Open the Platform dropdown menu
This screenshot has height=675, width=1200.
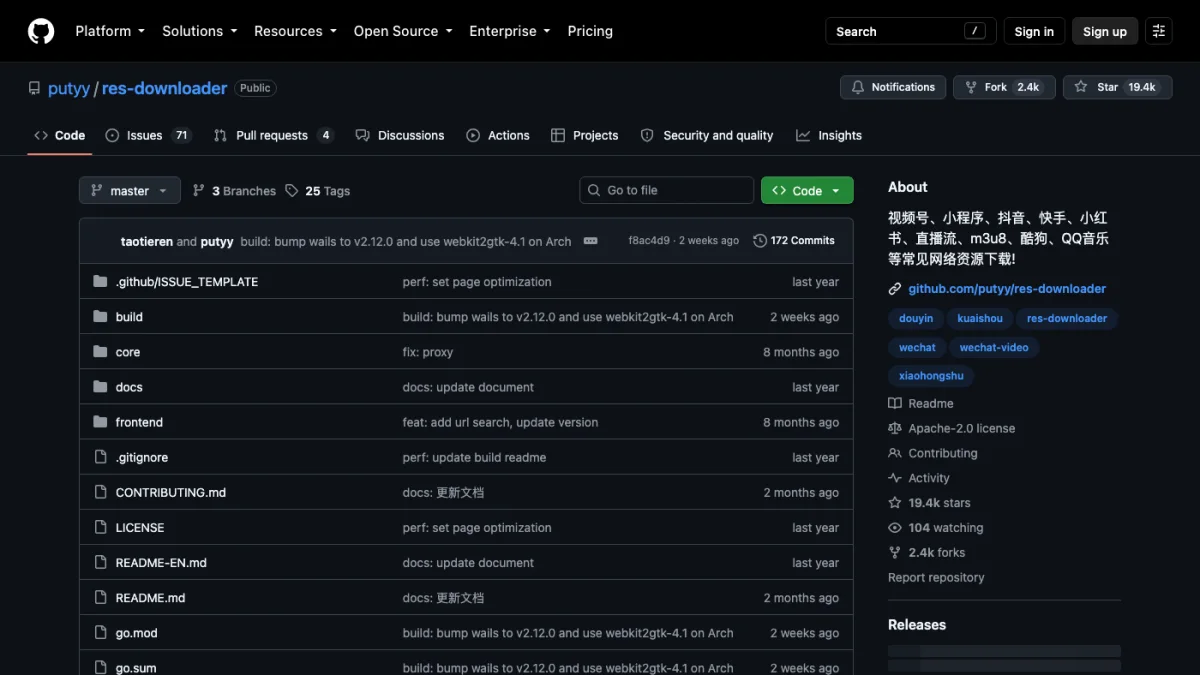tap(110, 31)
